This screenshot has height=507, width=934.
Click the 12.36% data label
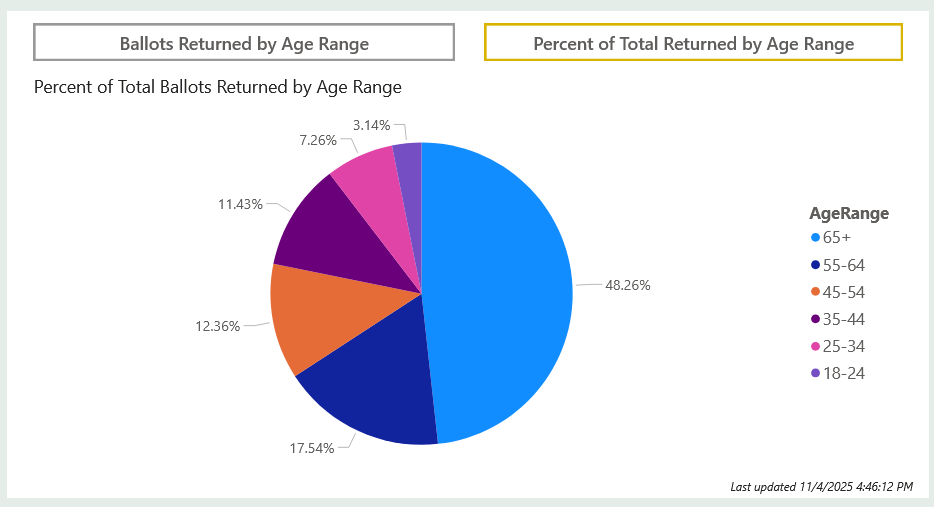tap(216, 326)
